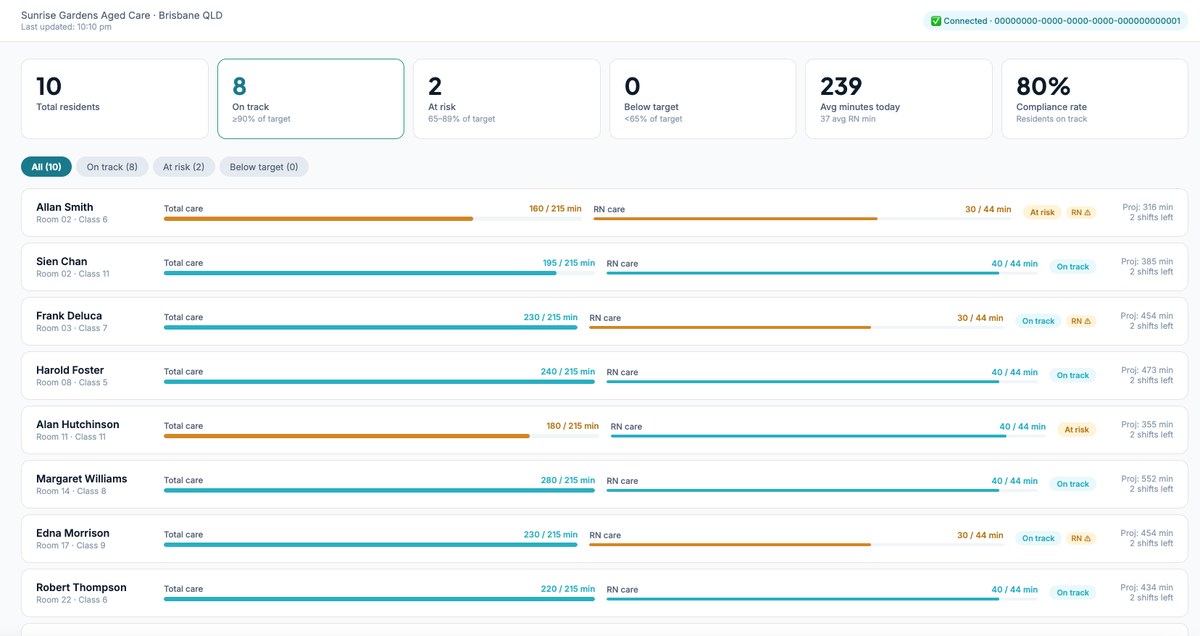The image size is (1200, 636).
Task: Click the RN warning badge for Edna Morrison
Action: 1081,538
